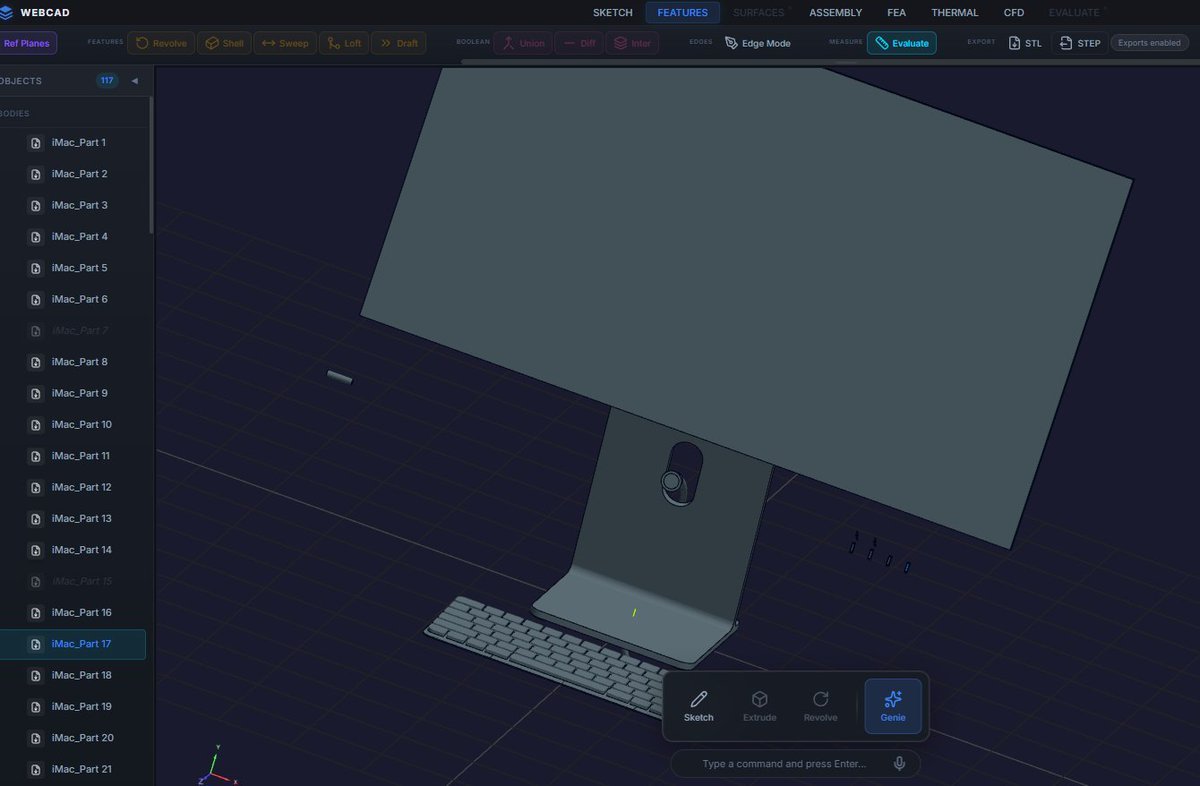This screenshot has width=1200, height=786.
Task: Select iMac_Part 6 in the bodies list
Action: pos(74,299)
